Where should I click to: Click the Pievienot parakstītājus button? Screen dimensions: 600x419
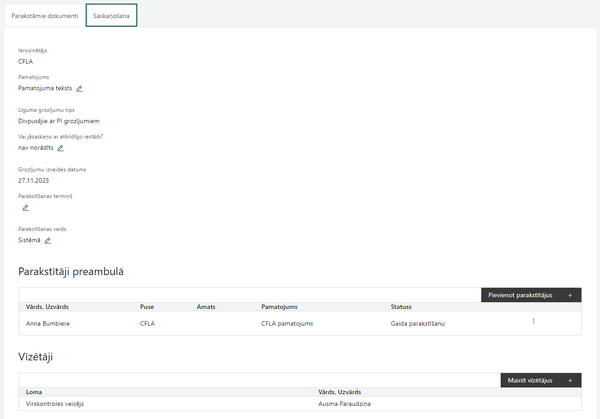tap(531, 295)
